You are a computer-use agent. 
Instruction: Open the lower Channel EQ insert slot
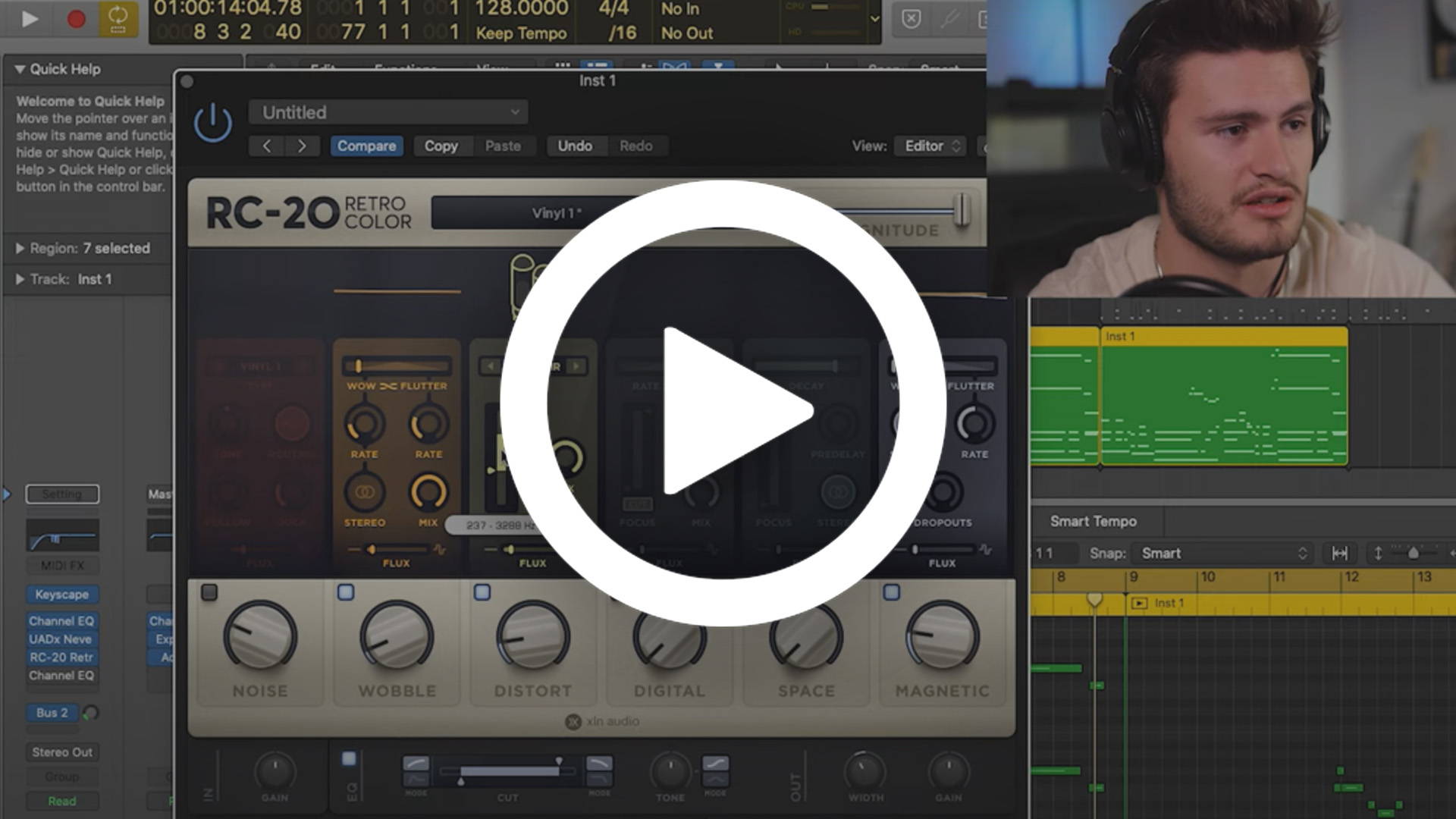[x=62, y=675]
